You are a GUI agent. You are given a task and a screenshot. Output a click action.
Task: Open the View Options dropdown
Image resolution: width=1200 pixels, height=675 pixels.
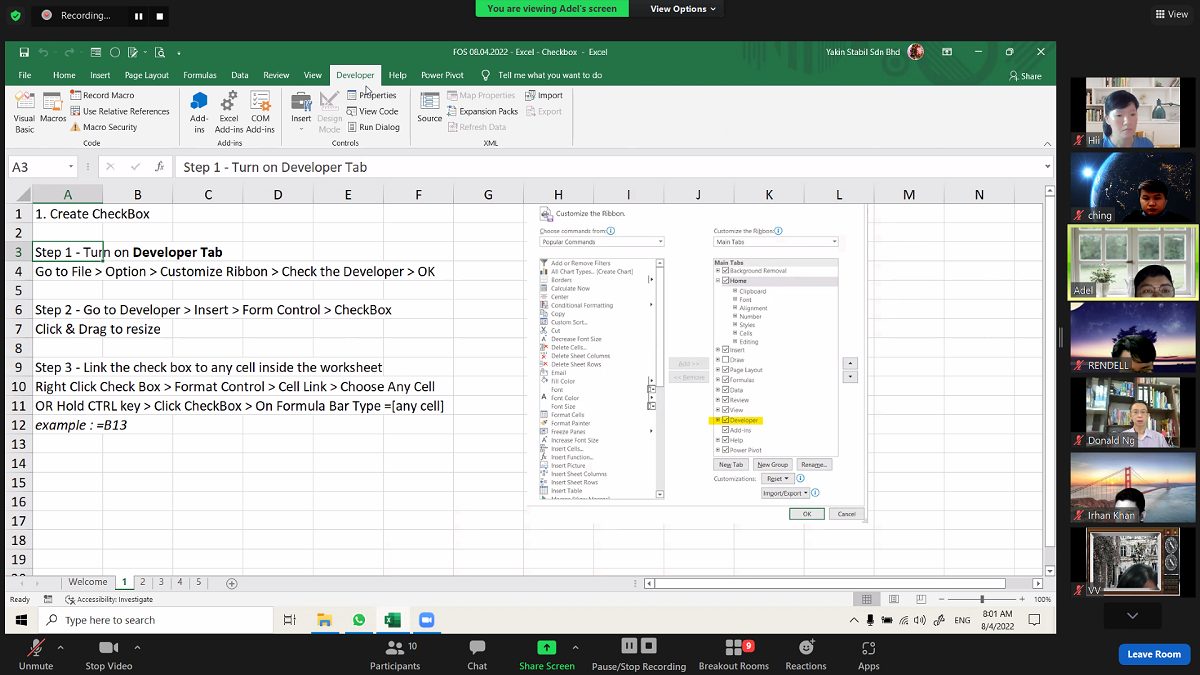tap(684, 9)
